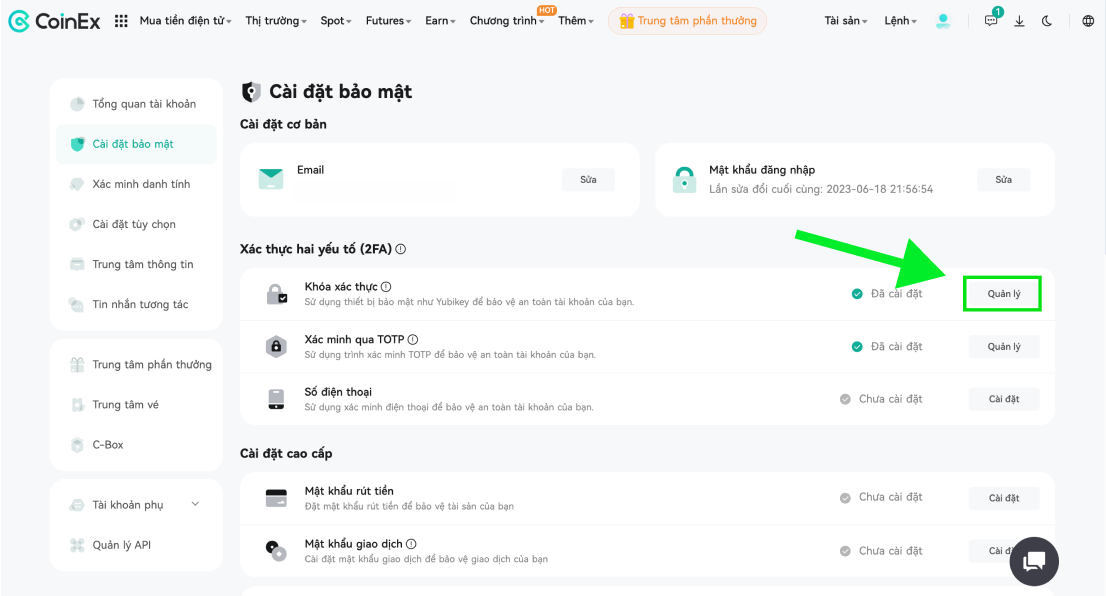
Task: Click Sửa button for Email
Action: click(588, 180)
